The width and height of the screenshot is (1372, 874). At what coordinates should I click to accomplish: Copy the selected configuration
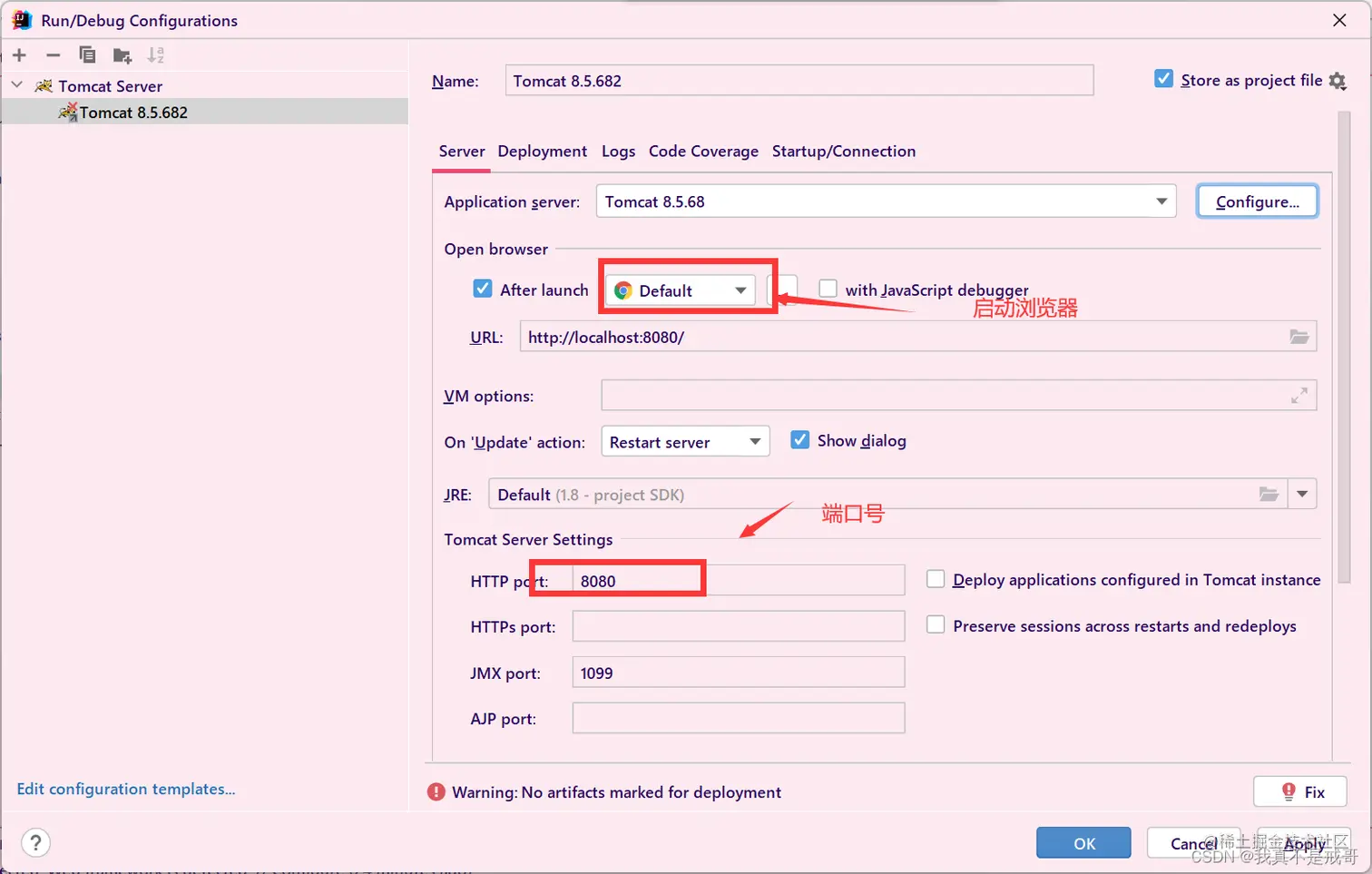(x=87, y=55)
